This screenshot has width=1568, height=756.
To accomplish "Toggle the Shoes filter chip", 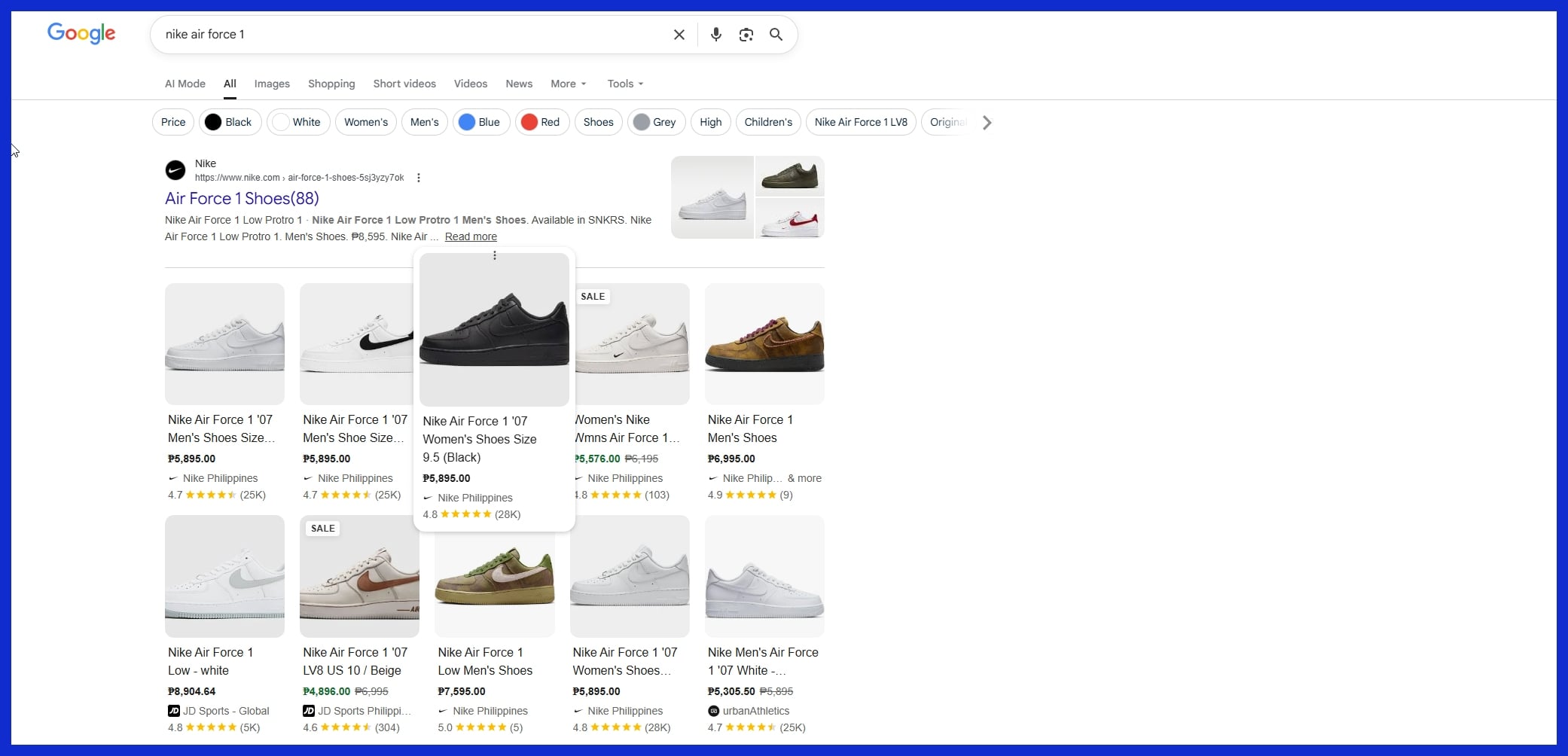I will pos(598,122).
